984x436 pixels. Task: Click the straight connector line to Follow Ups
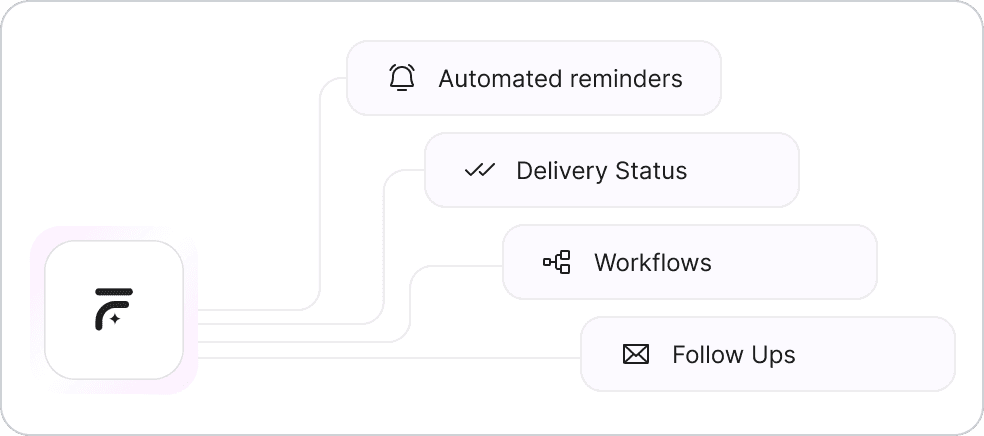400,357
